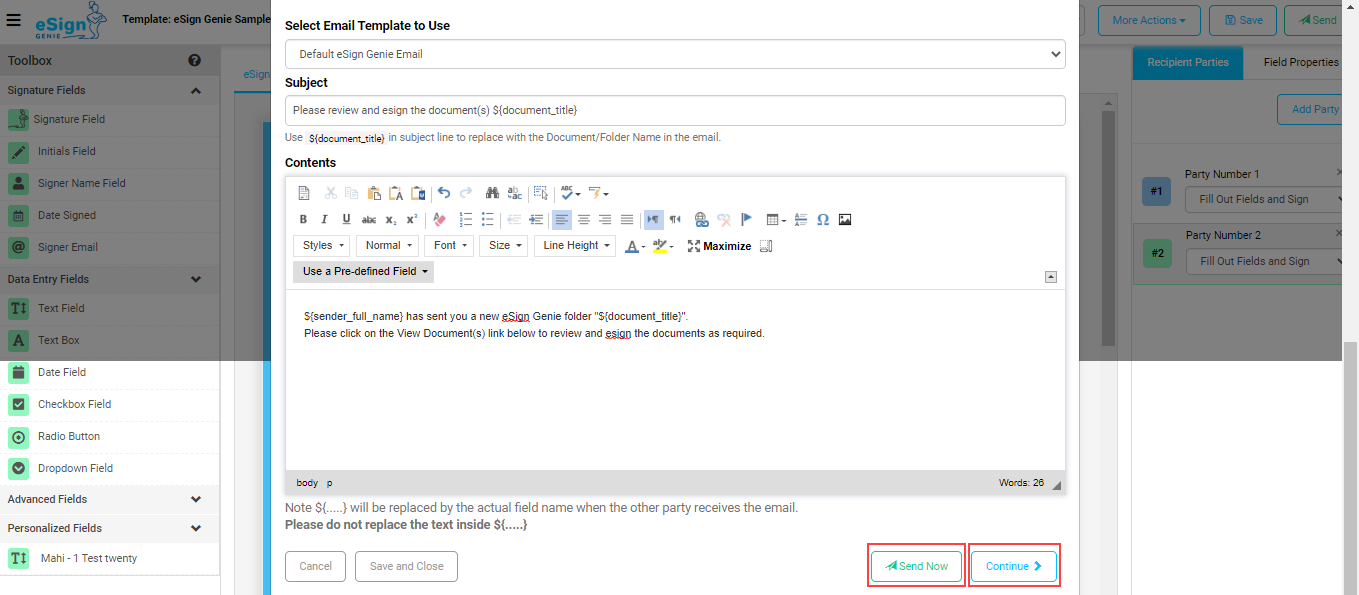
Task: Click Save and Close
Action: [406, 566]
